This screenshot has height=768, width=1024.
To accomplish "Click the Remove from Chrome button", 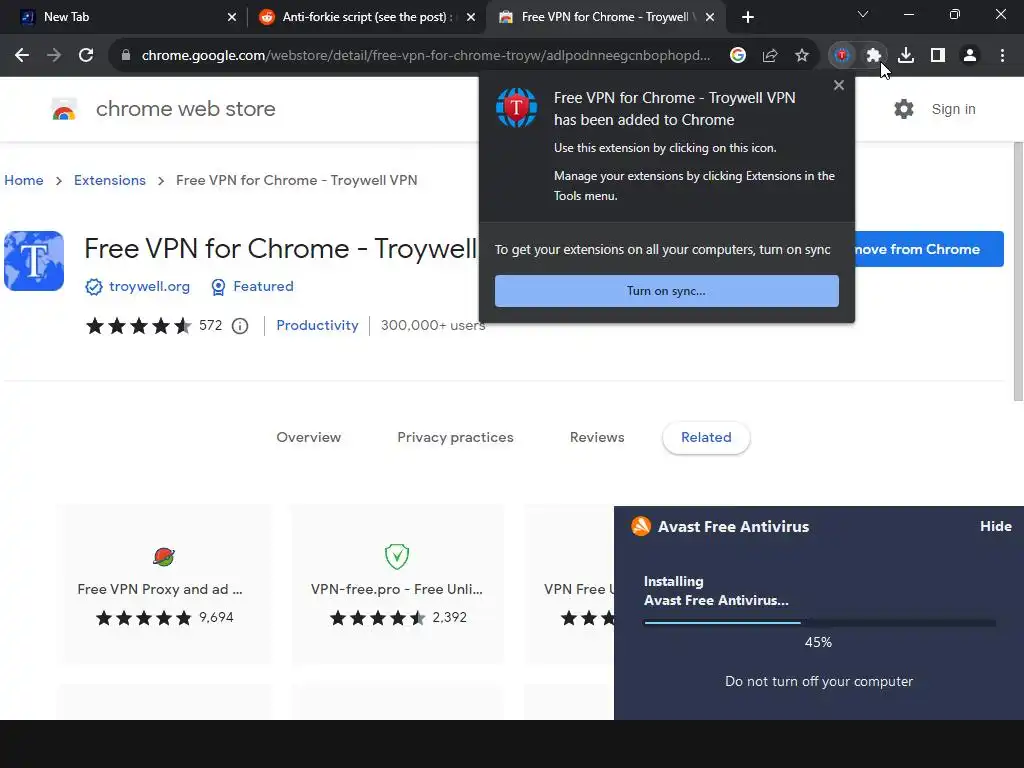I will tap(929, 249).
